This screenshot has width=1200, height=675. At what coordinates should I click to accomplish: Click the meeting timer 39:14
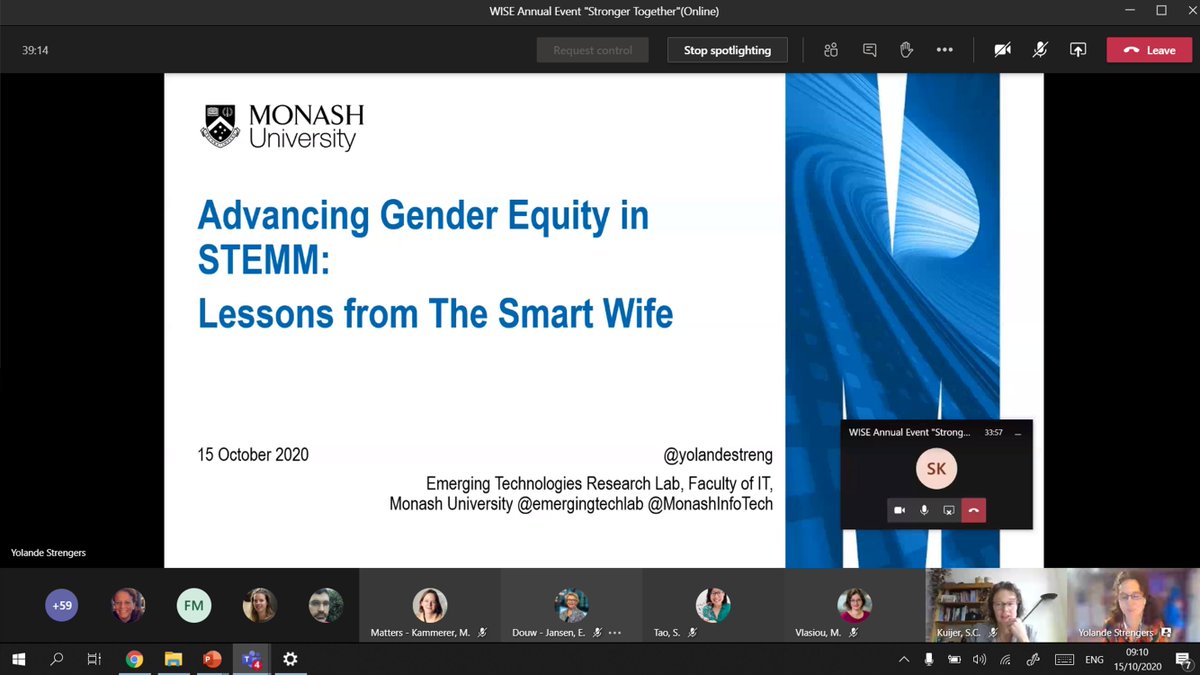click(x=36, y=50)
